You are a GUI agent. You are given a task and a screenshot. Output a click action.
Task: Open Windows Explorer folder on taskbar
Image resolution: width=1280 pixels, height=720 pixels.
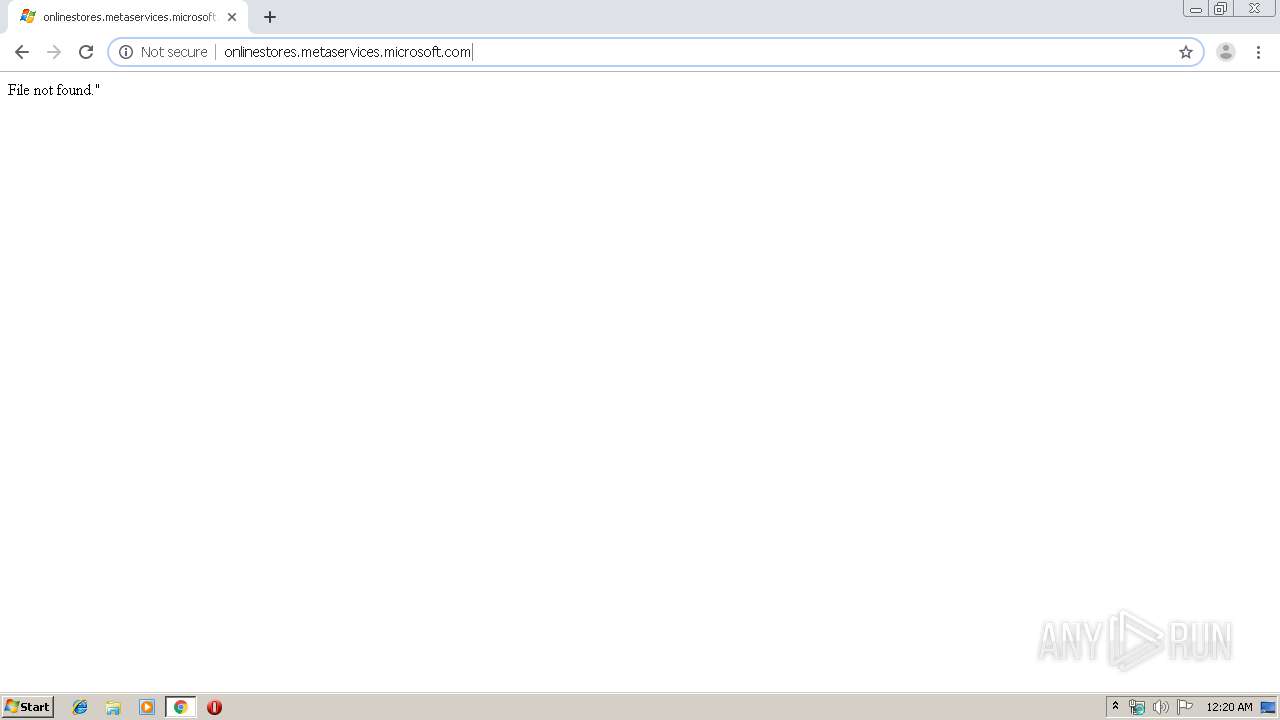113,707
